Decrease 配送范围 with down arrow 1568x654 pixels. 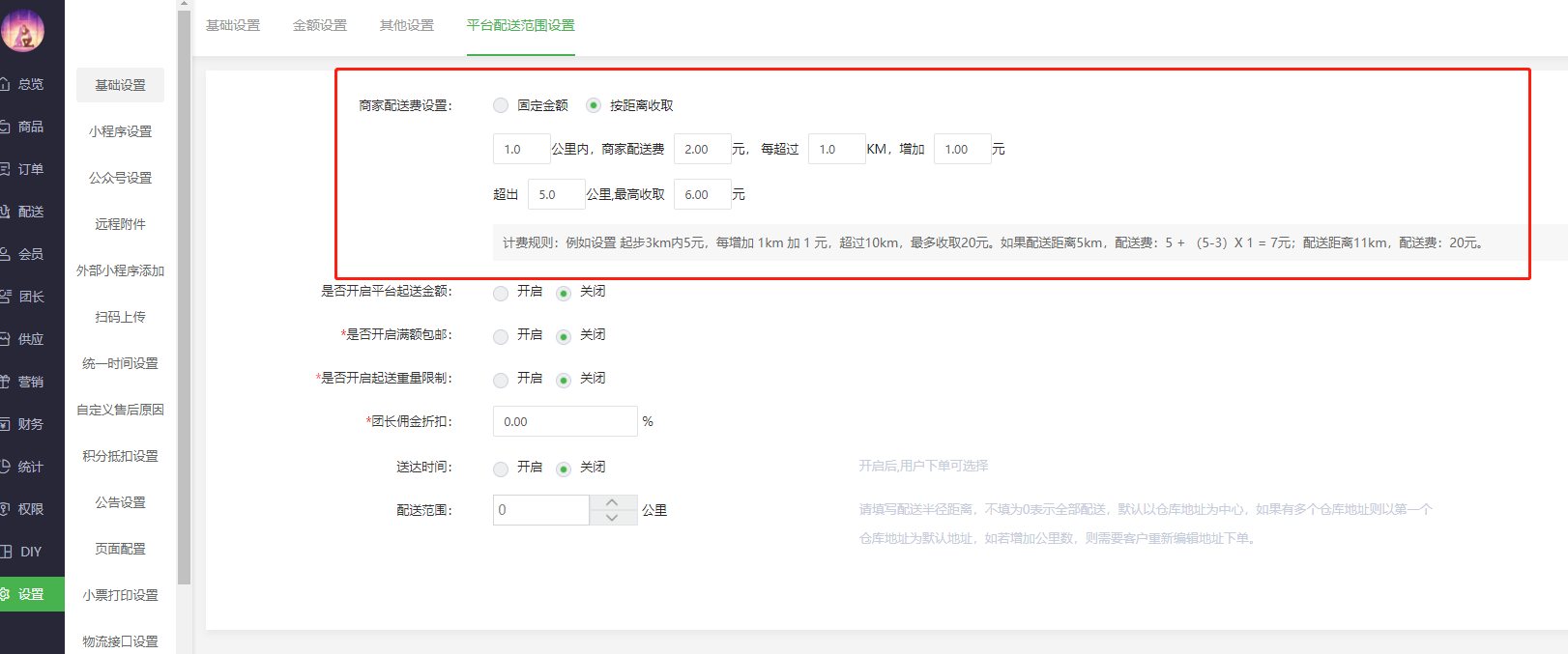point(612,518)
